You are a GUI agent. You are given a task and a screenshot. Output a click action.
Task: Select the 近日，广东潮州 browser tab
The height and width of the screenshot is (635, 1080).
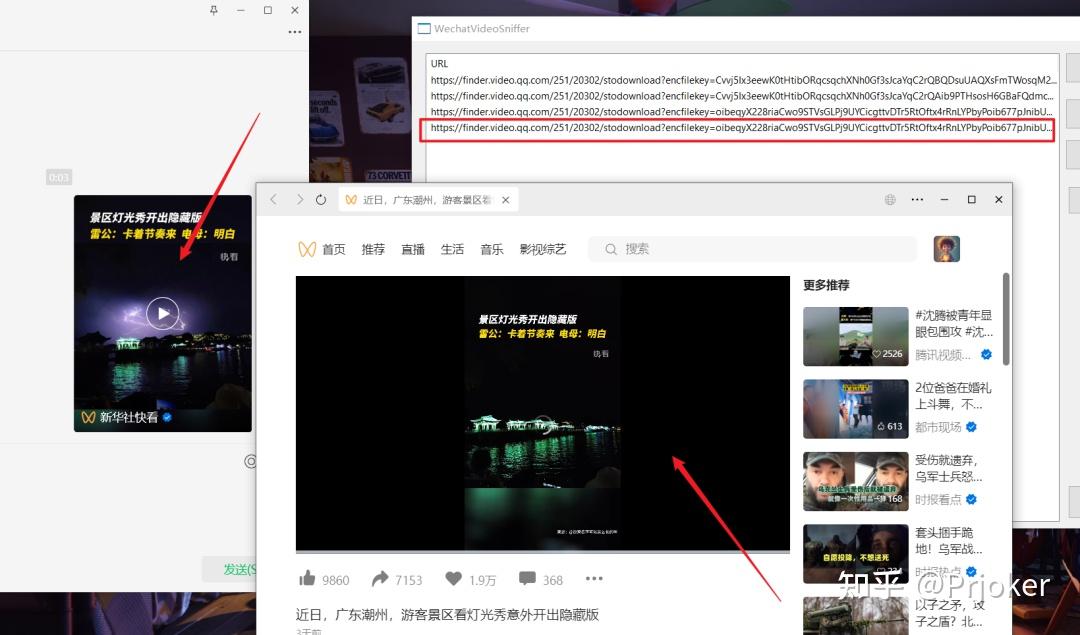pos(427,200)
